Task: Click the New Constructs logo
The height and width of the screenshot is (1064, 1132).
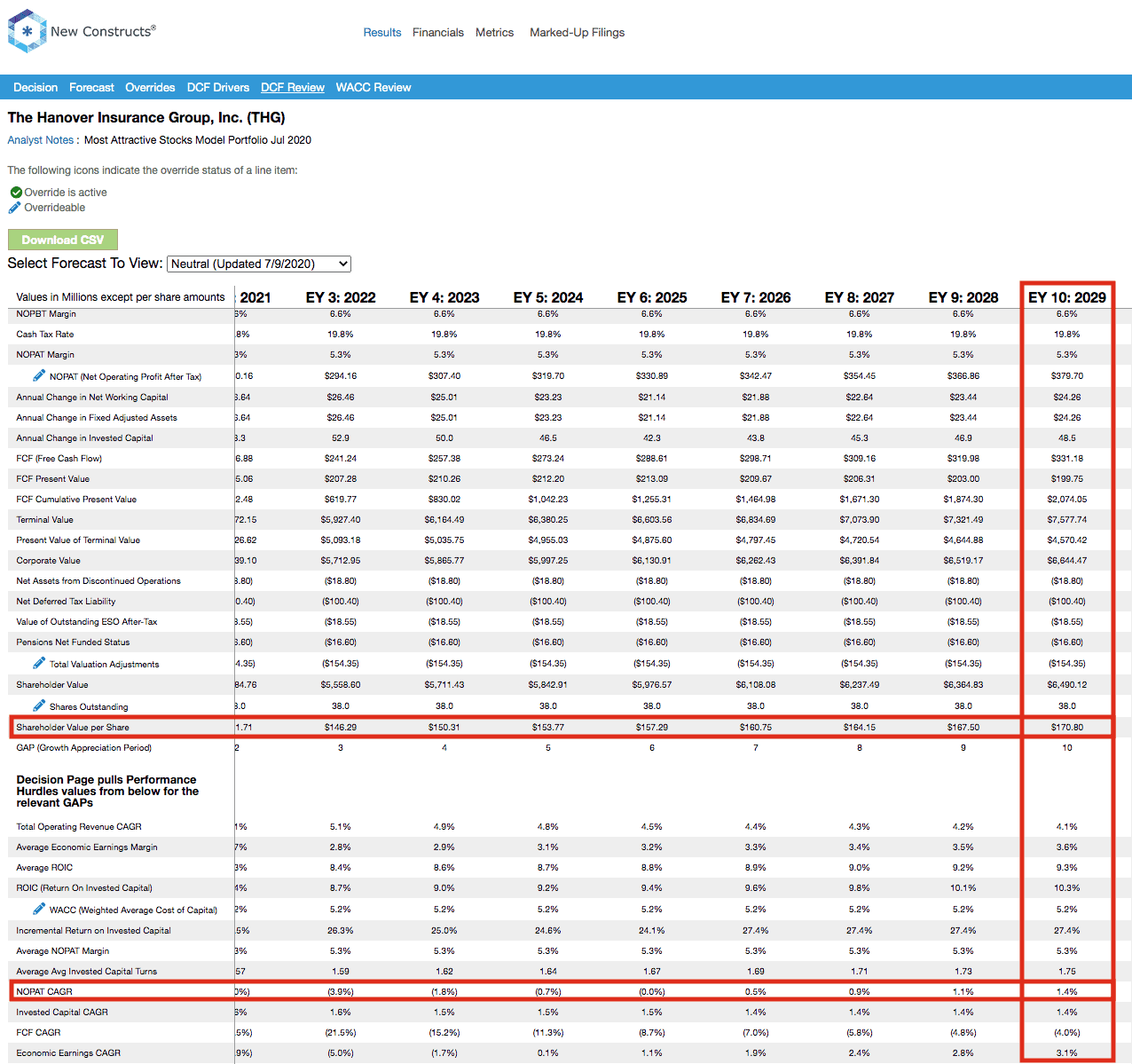Action: 82,31
